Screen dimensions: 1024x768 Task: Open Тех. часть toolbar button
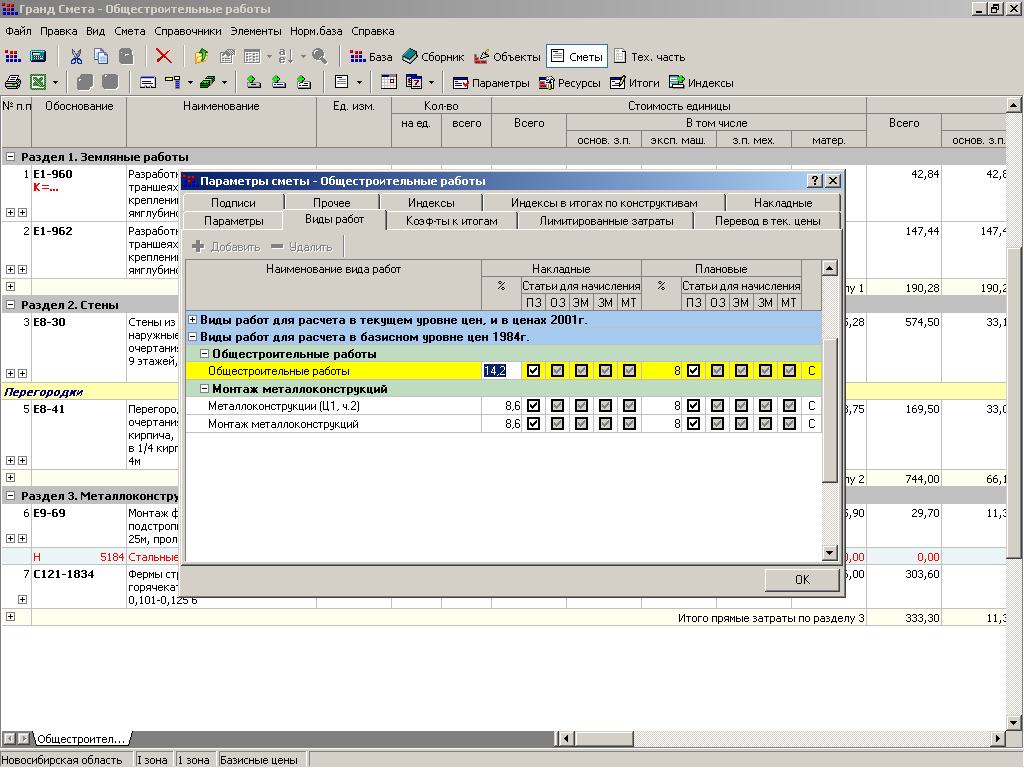pos(650,57)
